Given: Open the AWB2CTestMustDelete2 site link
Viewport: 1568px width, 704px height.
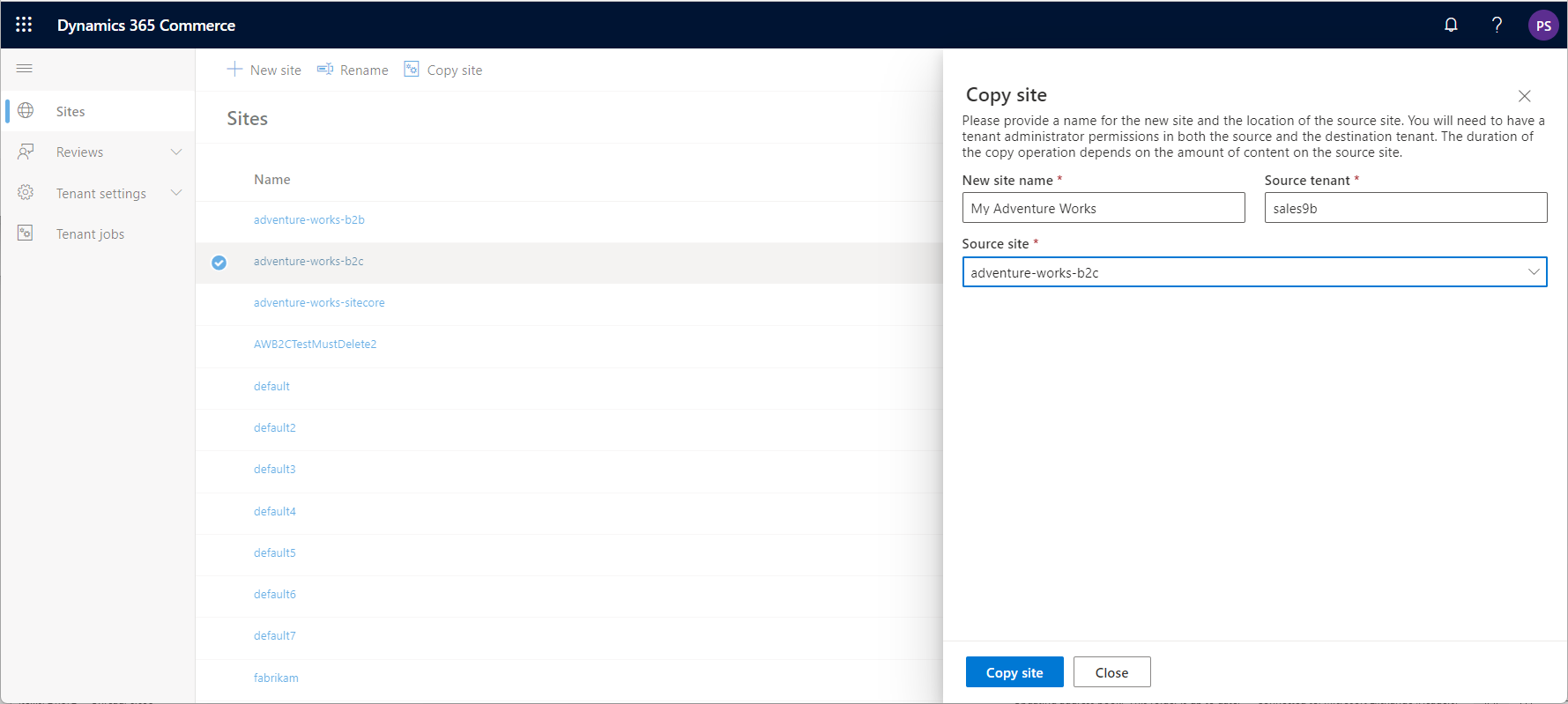Looking at the screenshot, I should [315, 344].
